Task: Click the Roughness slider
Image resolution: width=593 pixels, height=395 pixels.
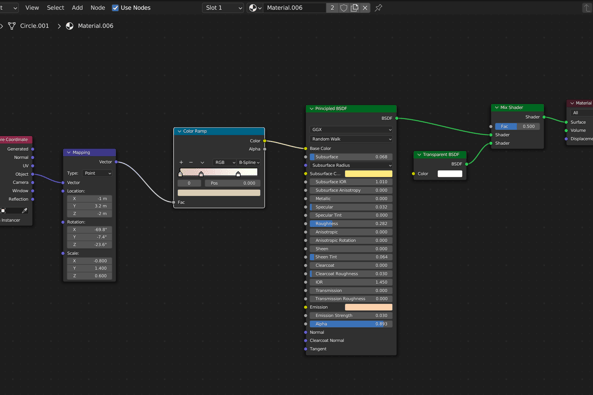Action: click(351, 224)
